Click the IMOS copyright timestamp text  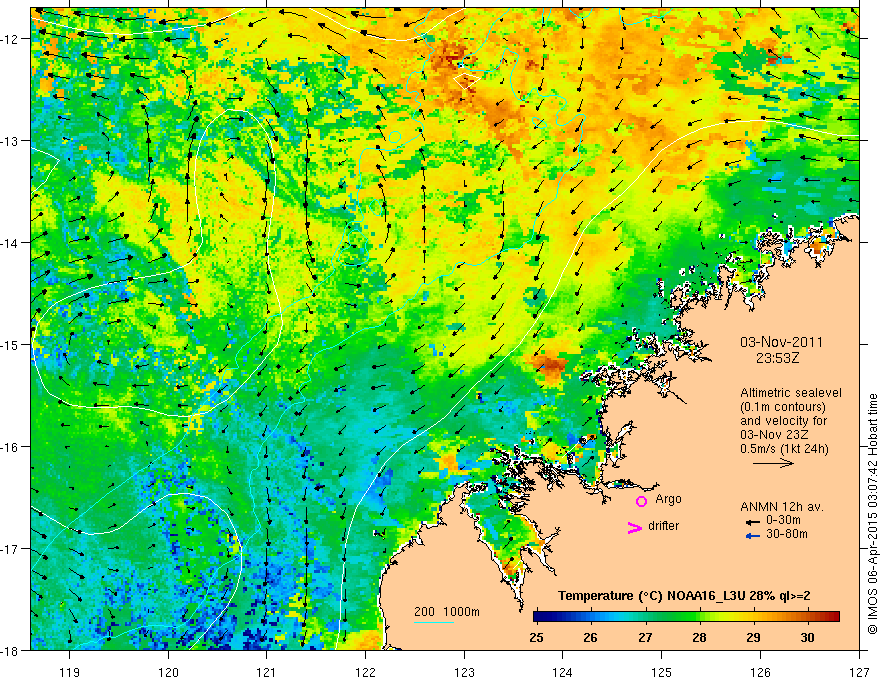(x=872, y=514)
